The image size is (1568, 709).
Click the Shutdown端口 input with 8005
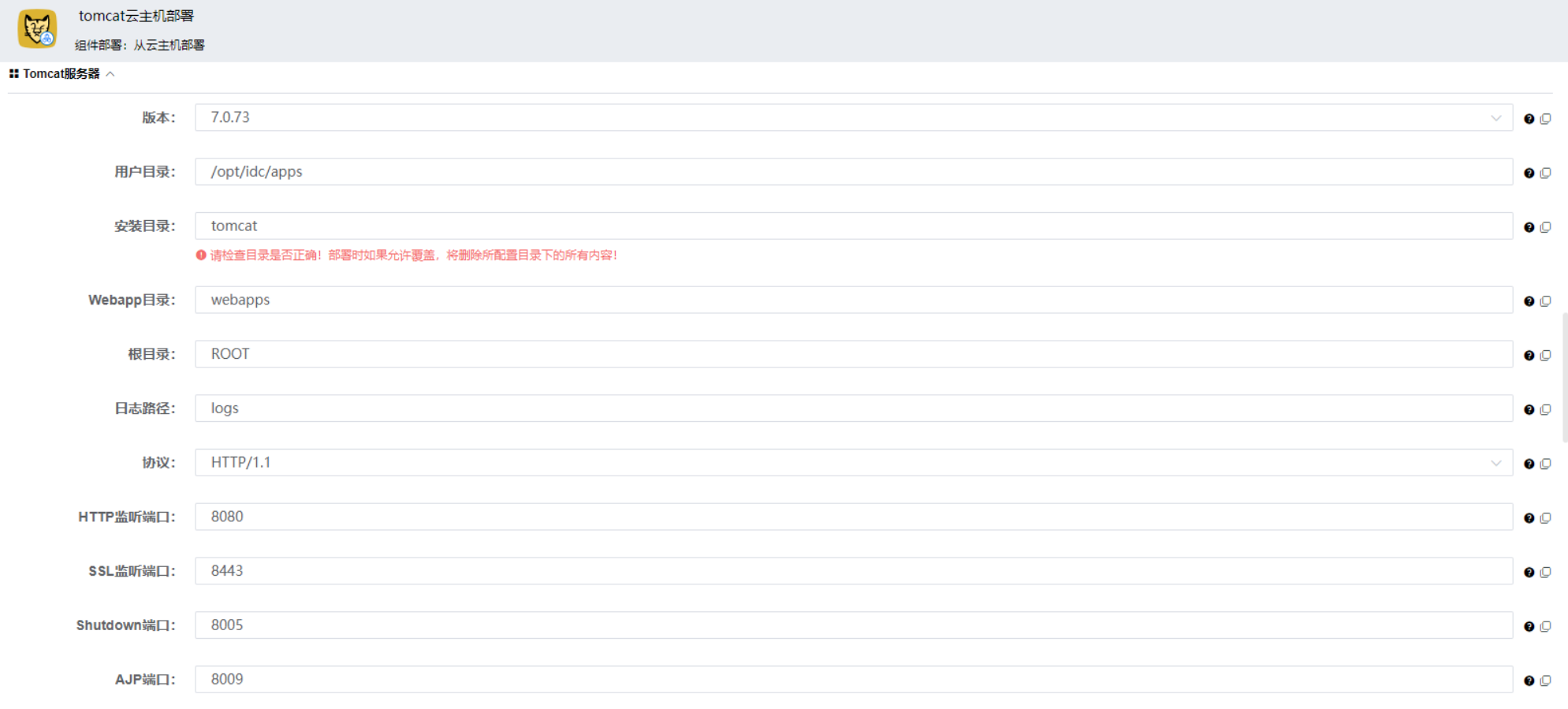point(854,625)
